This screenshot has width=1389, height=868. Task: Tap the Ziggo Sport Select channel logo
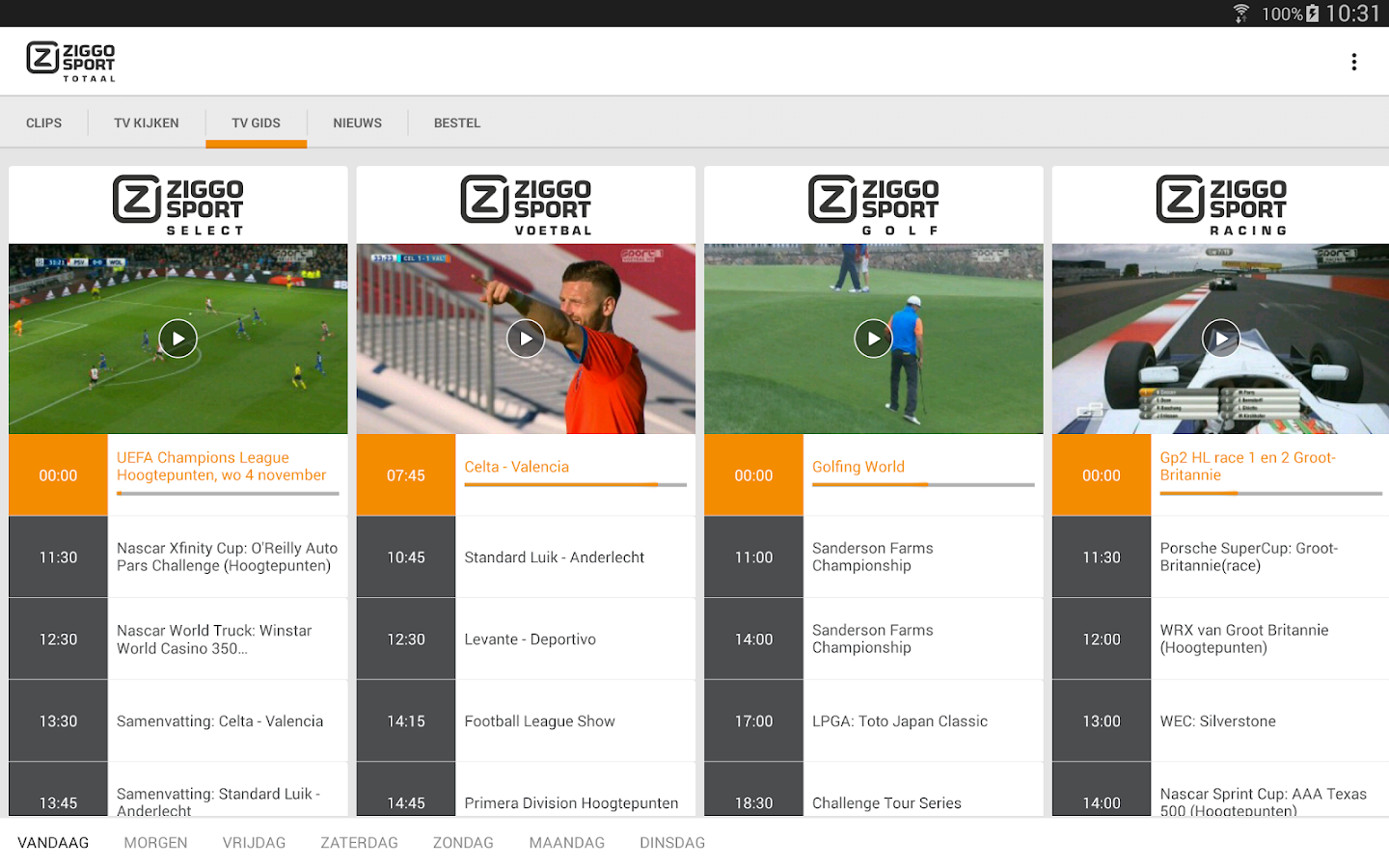tap(178, 204)
